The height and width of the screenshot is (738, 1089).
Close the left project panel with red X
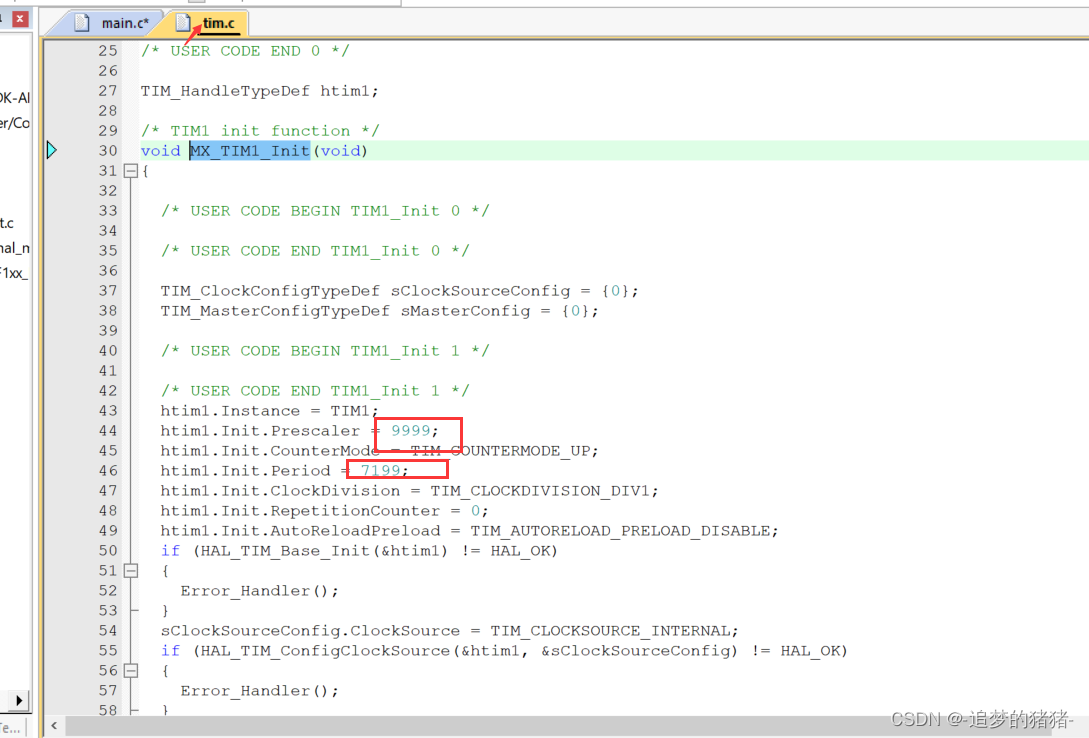[x=20, y=19]
